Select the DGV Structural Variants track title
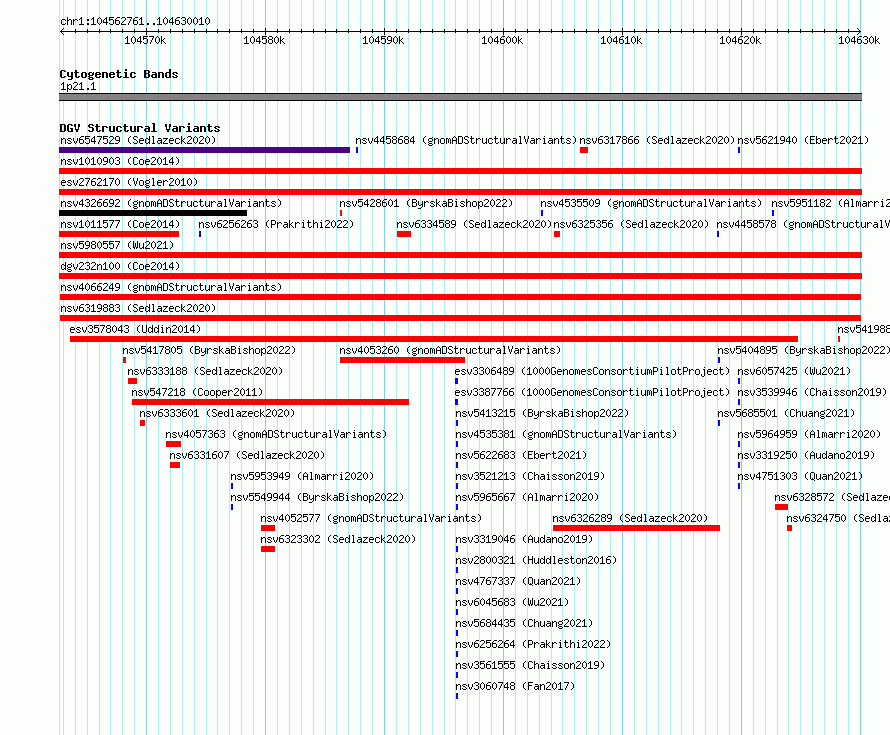890x735 pixels. (140, 128)
